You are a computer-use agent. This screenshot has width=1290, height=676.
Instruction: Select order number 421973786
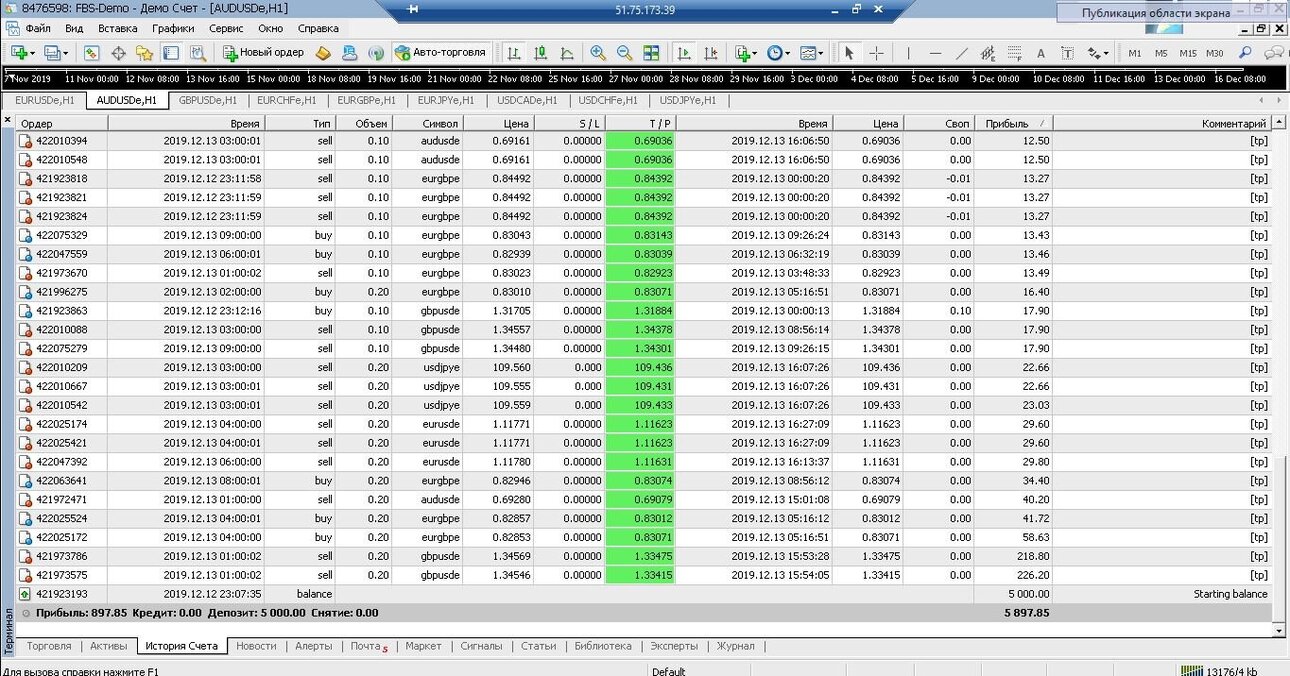click(62, 556)
